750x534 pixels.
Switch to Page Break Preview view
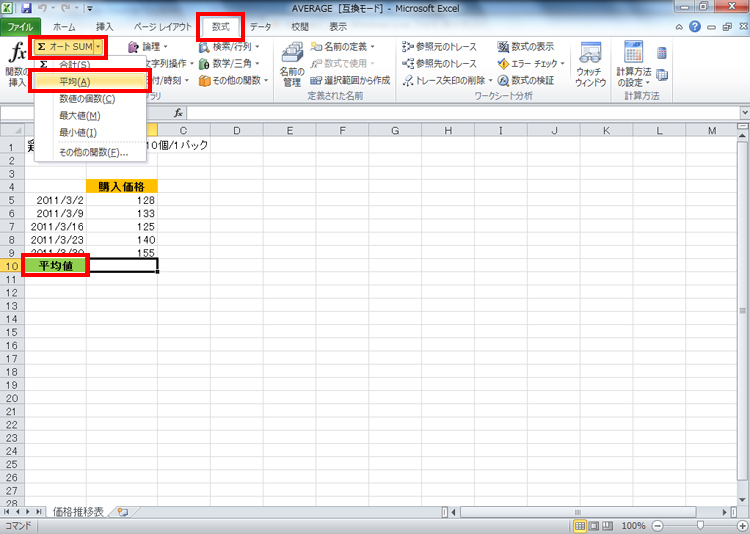[607, 526]
